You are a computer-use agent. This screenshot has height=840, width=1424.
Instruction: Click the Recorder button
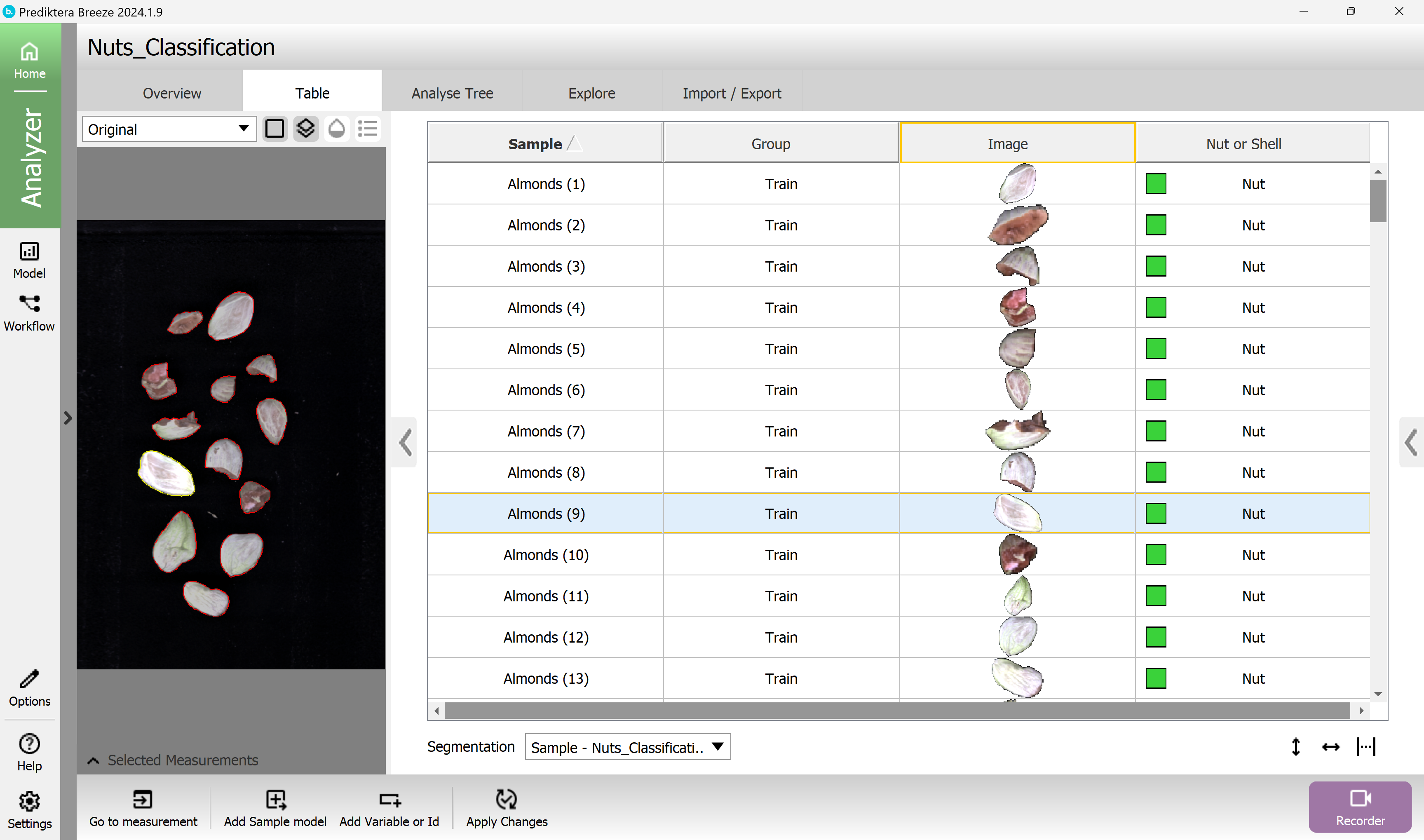(x=1359, y=807)
